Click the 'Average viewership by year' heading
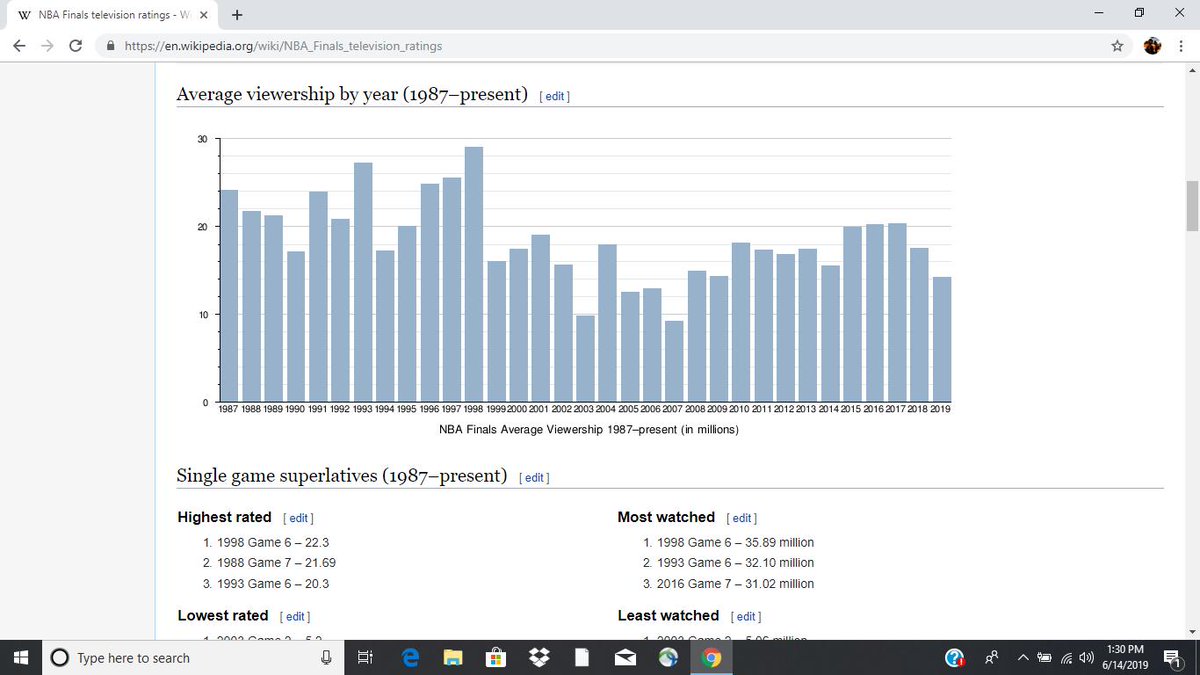1200x675 pixels. (x=352, y=94)
